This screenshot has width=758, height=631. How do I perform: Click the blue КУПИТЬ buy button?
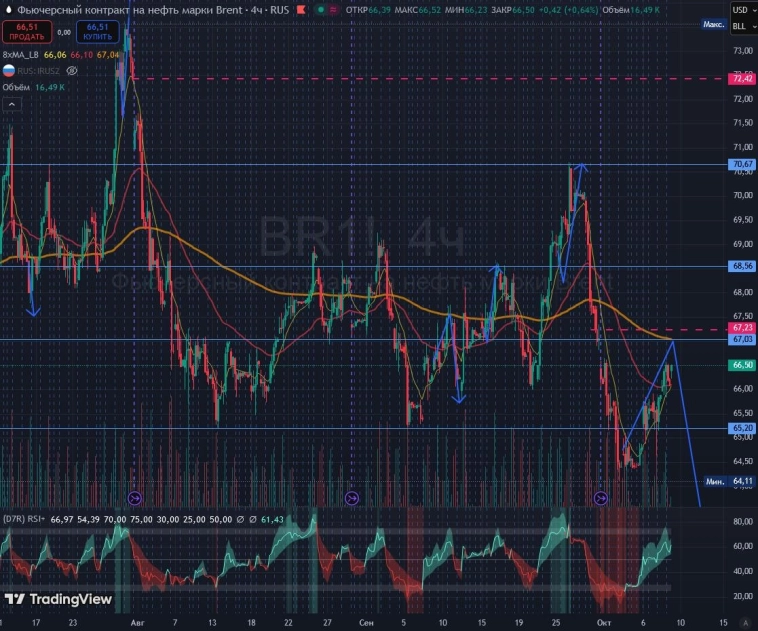[x=97, y=32]
